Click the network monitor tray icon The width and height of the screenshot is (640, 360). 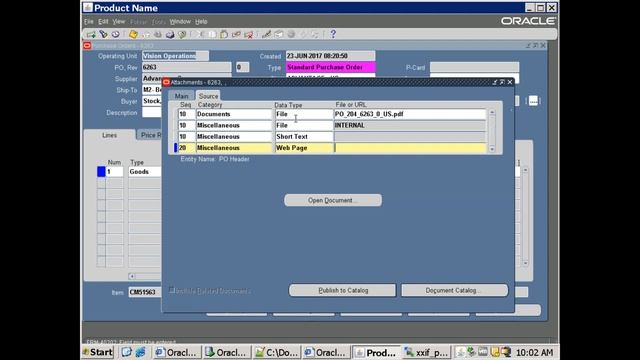pyautogui.click(x=506, y=352)
